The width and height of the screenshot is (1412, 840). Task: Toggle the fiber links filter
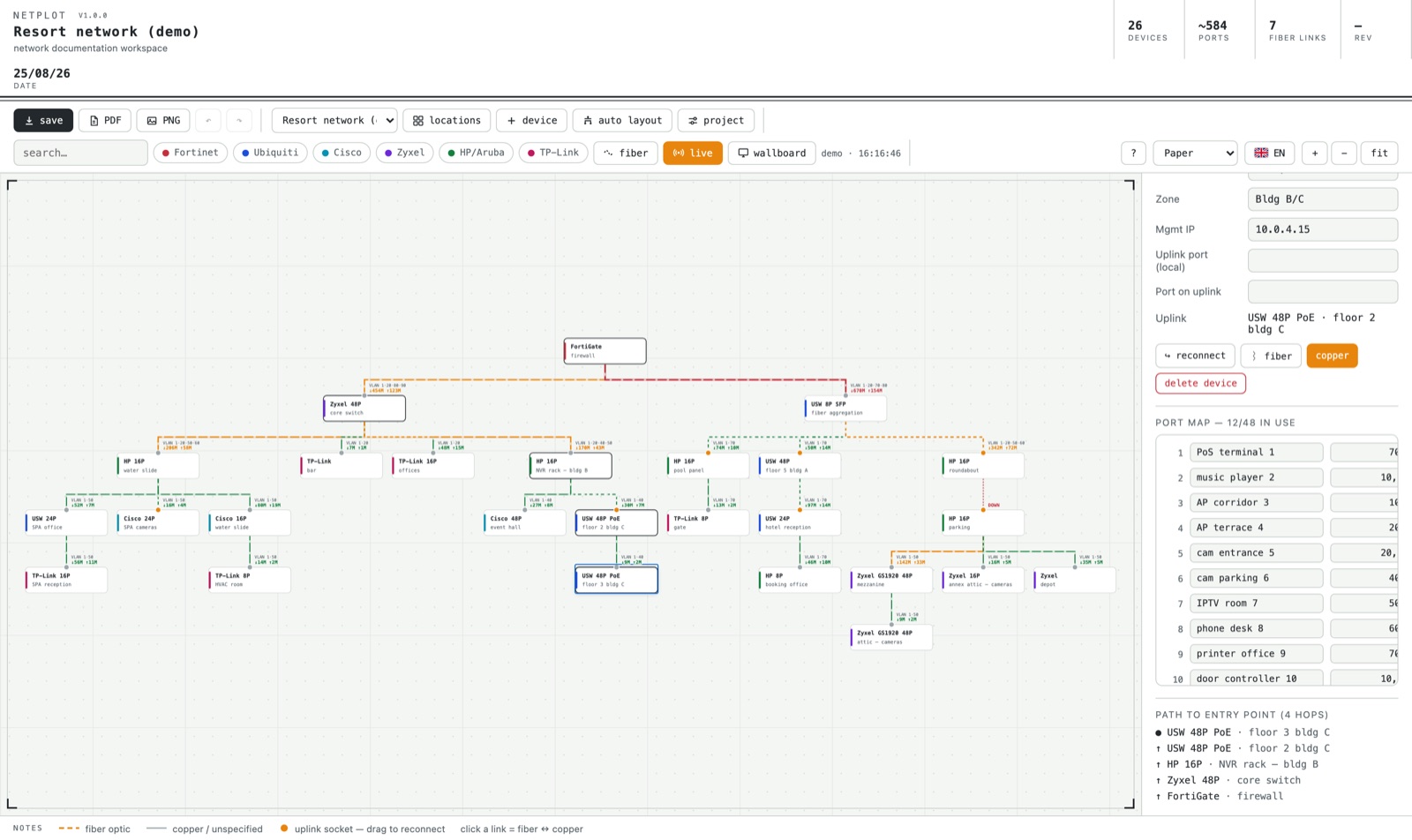point(626,153)
